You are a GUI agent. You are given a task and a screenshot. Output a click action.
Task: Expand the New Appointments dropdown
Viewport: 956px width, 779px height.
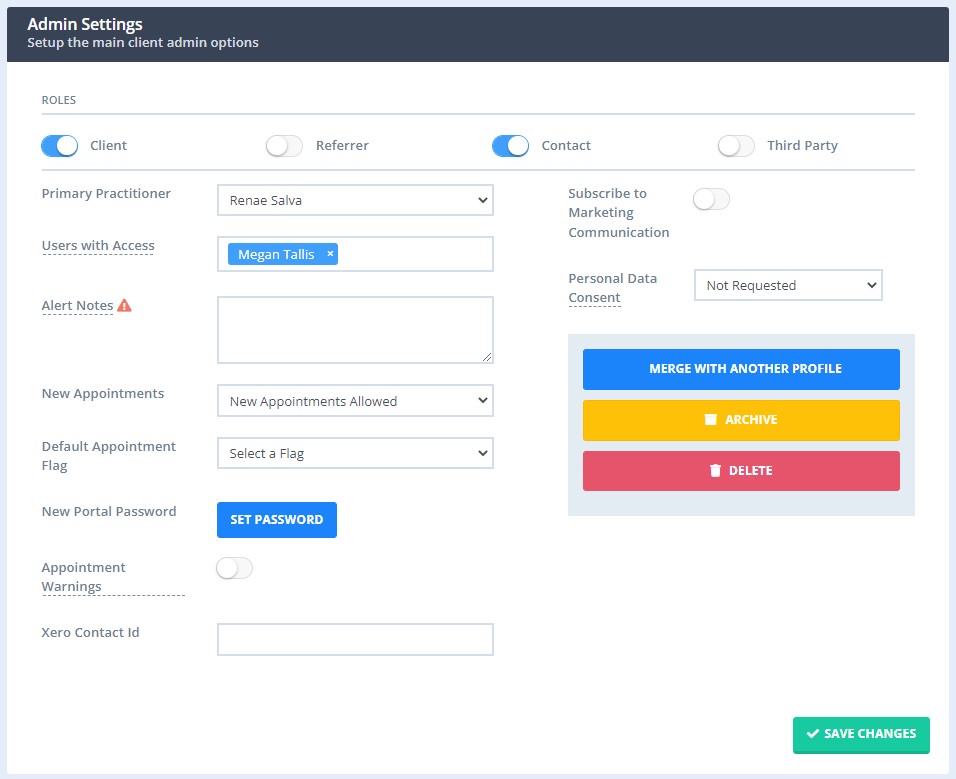click(355, 400)
